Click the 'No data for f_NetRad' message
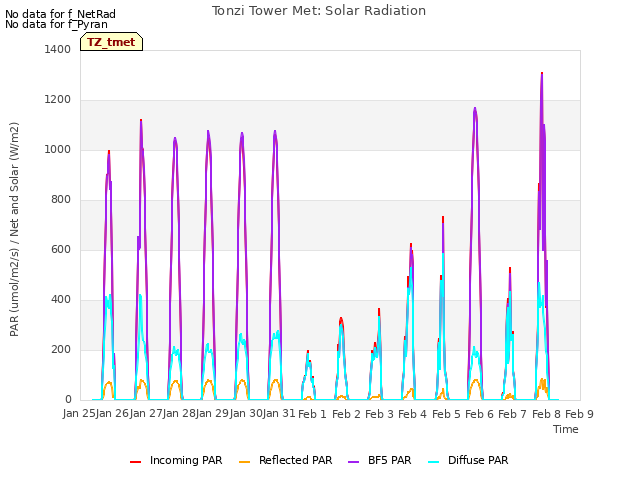 (60, 14)
